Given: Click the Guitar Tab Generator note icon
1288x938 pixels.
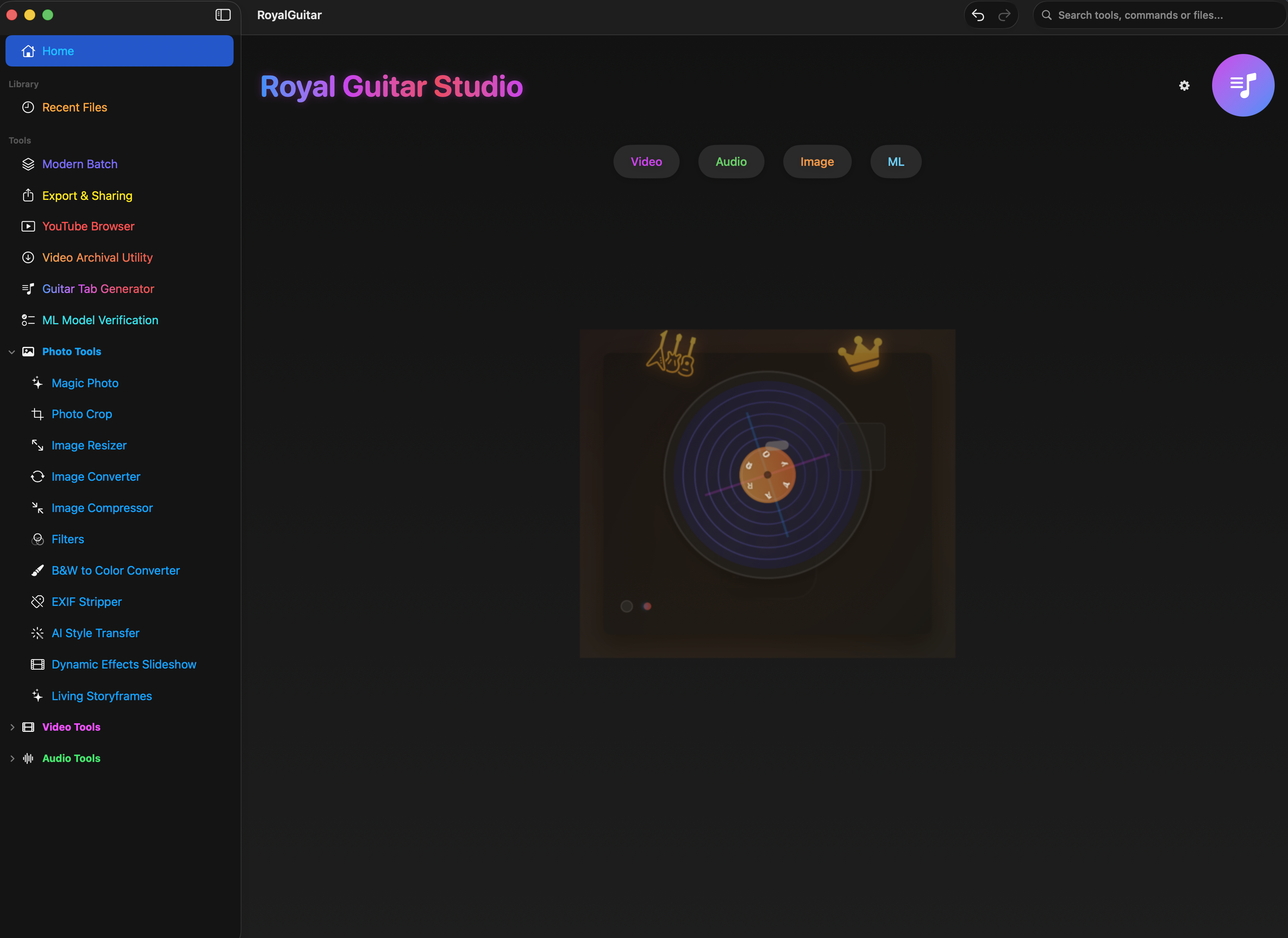Looking at the screenshot, I should (28, 288).
